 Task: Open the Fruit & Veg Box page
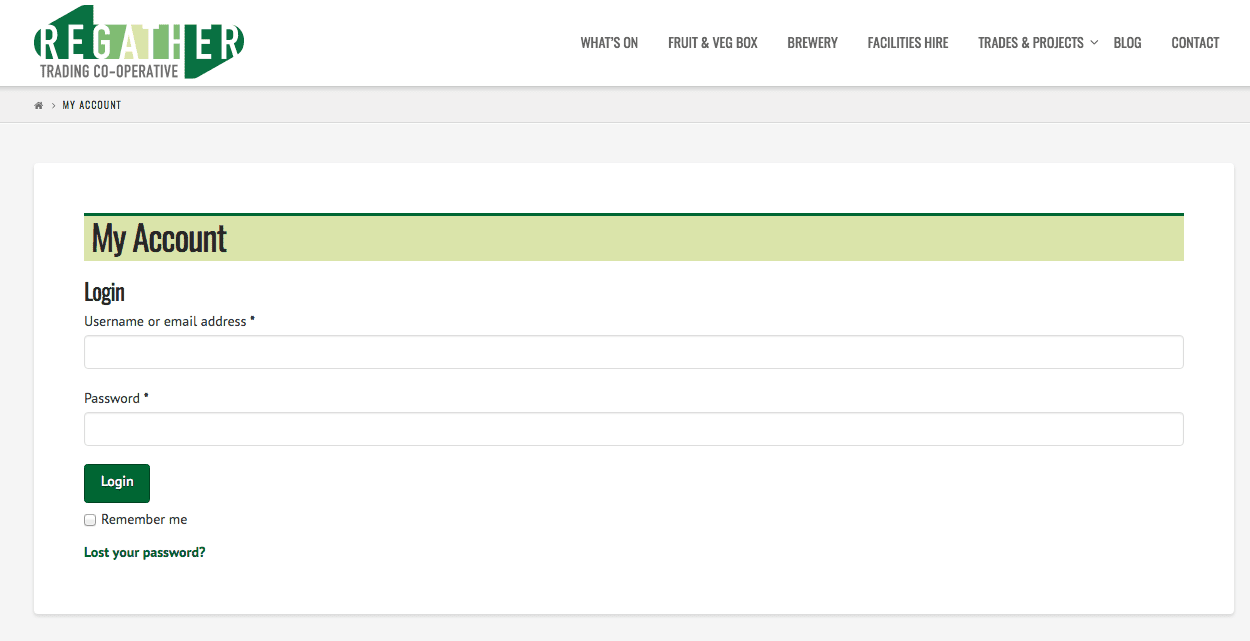pos(713,43)
